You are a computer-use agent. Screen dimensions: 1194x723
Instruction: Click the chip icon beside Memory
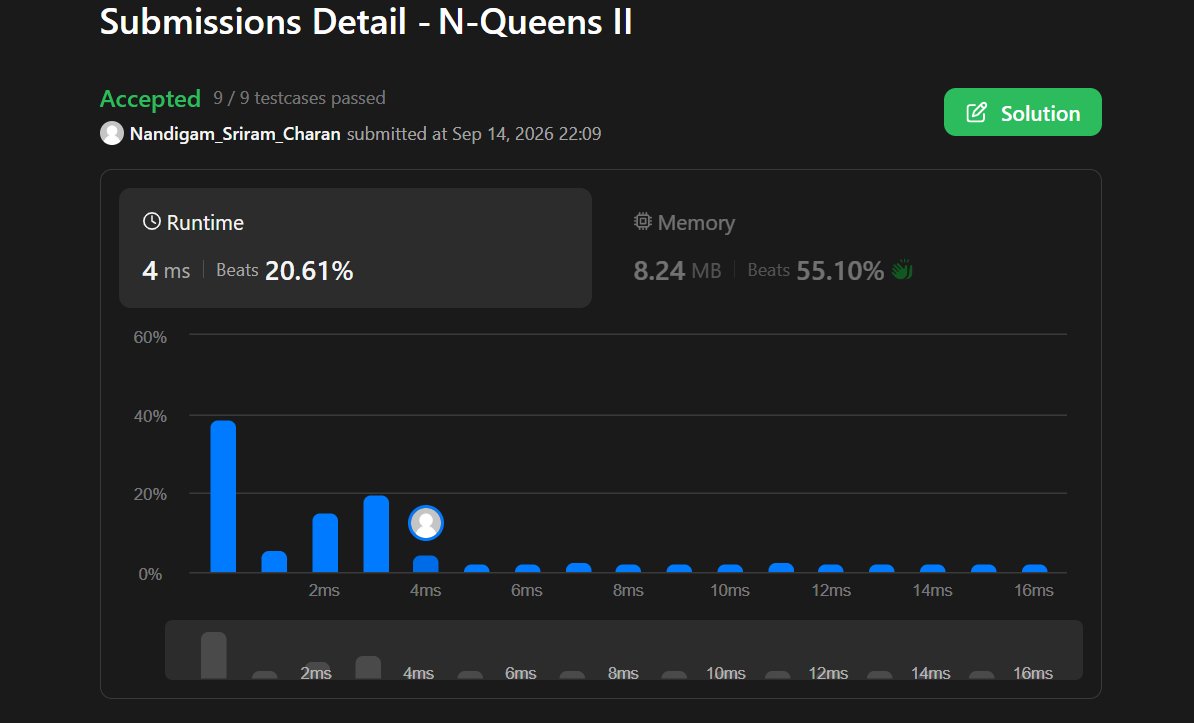(643, 222)
